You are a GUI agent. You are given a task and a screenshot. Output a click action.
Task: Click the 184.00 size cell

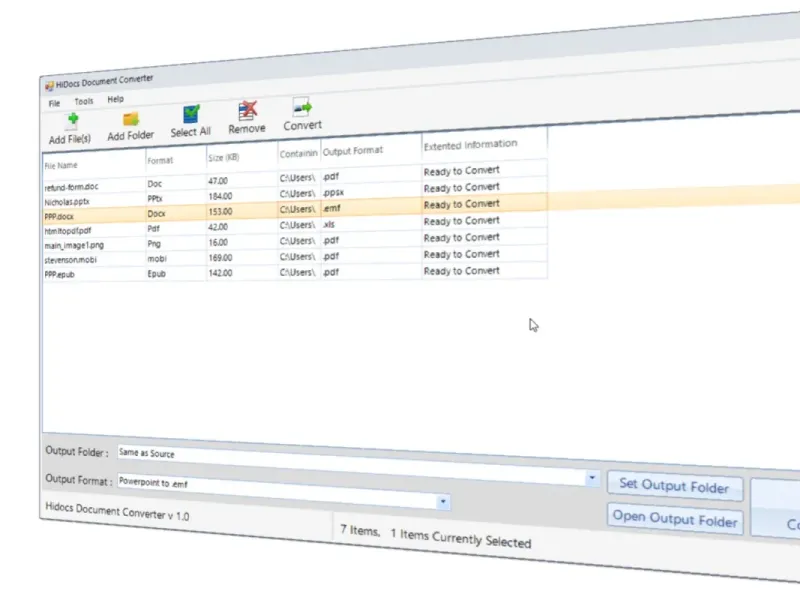pyautogui.click(x=242, y=196)
